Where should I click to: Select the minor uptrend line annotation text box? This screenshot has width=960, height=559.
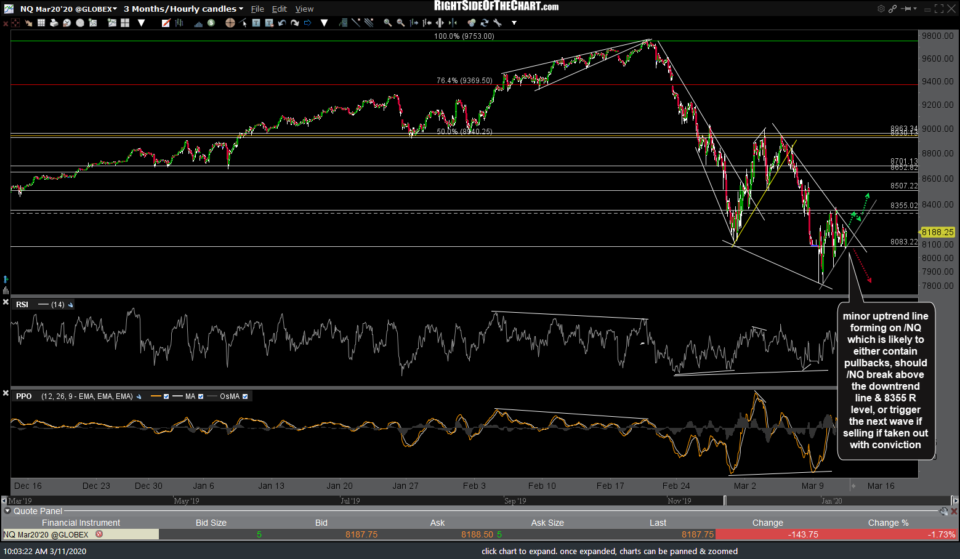click(x=885, y=380)
